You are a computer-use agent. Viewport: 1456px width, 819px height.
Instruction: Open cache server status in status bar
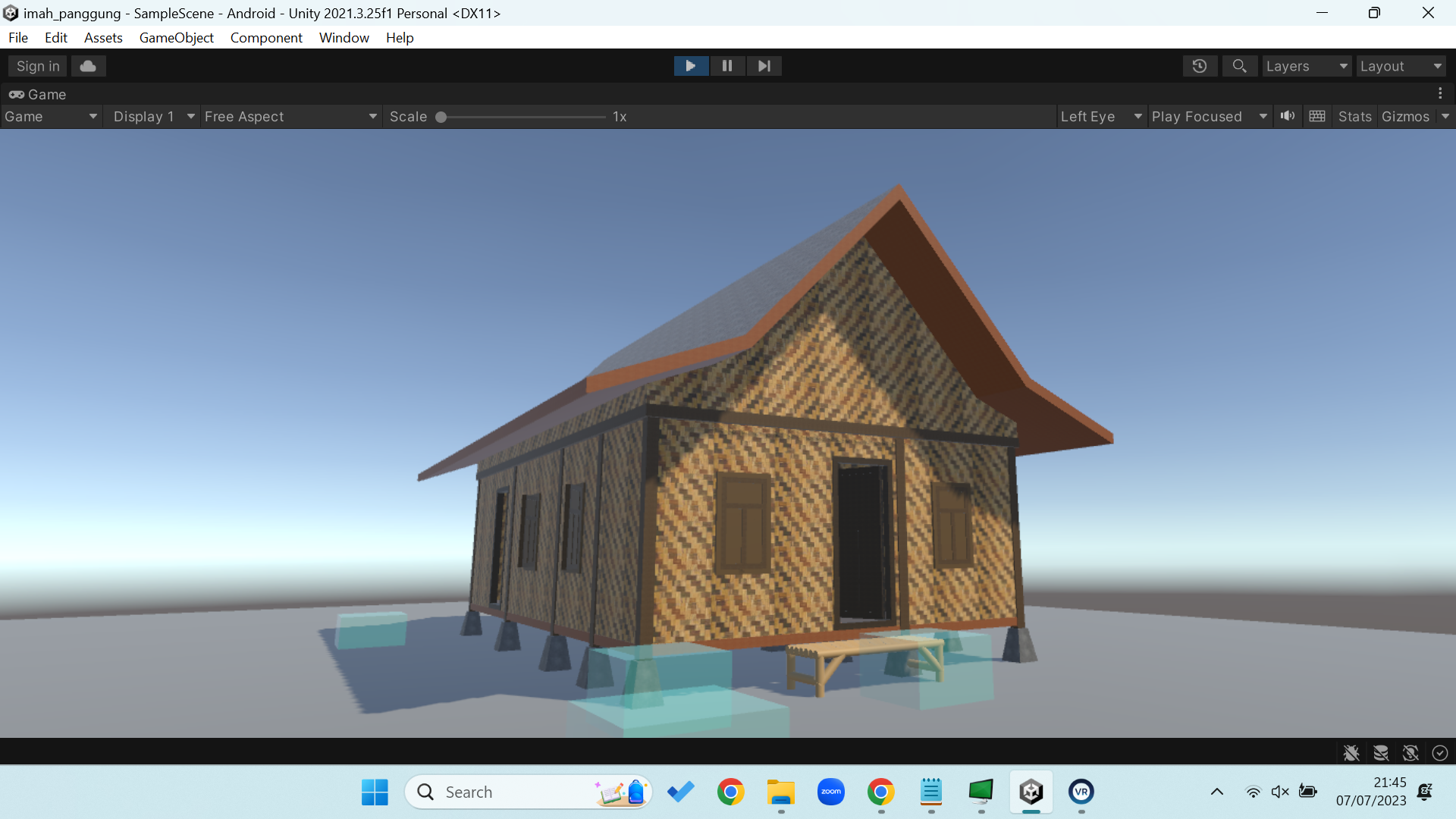pyautogui.click(x=1381, y=752)
